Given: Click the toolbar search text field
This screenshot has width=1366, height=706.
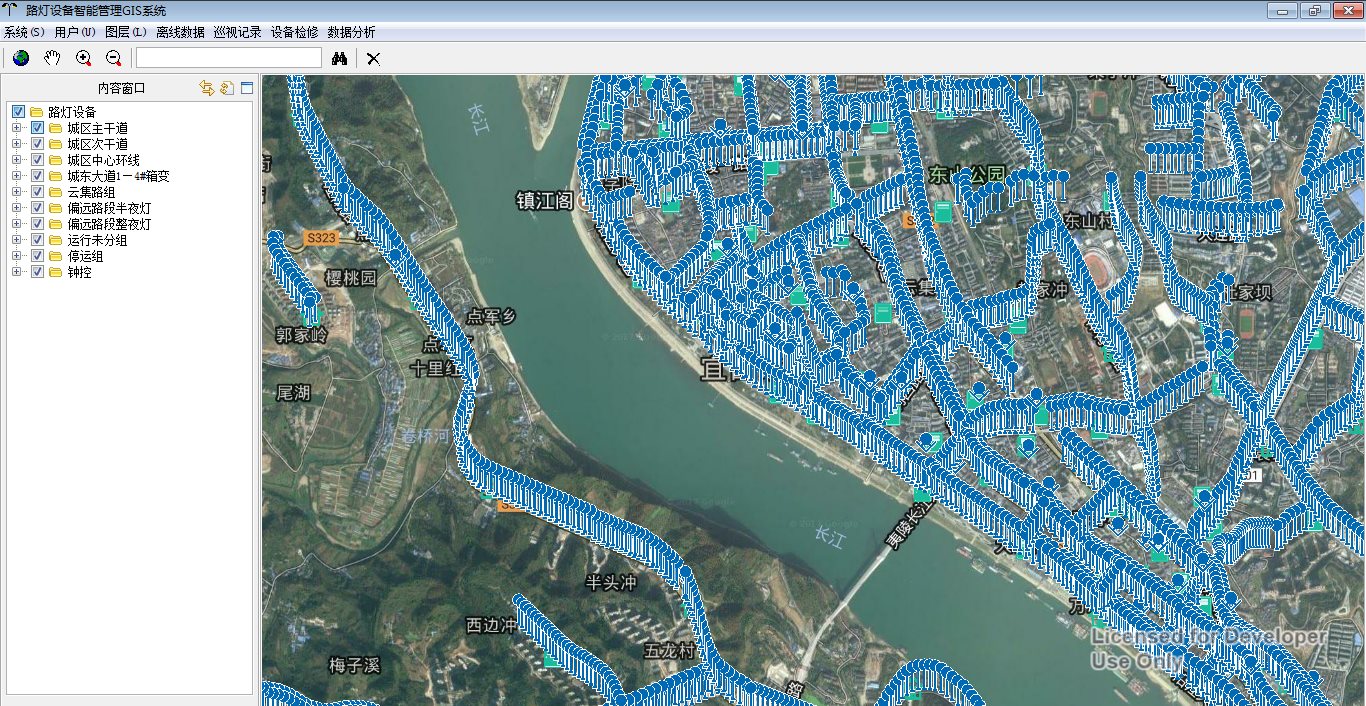Looking at the screenshot, I should (x=228, y=58).
